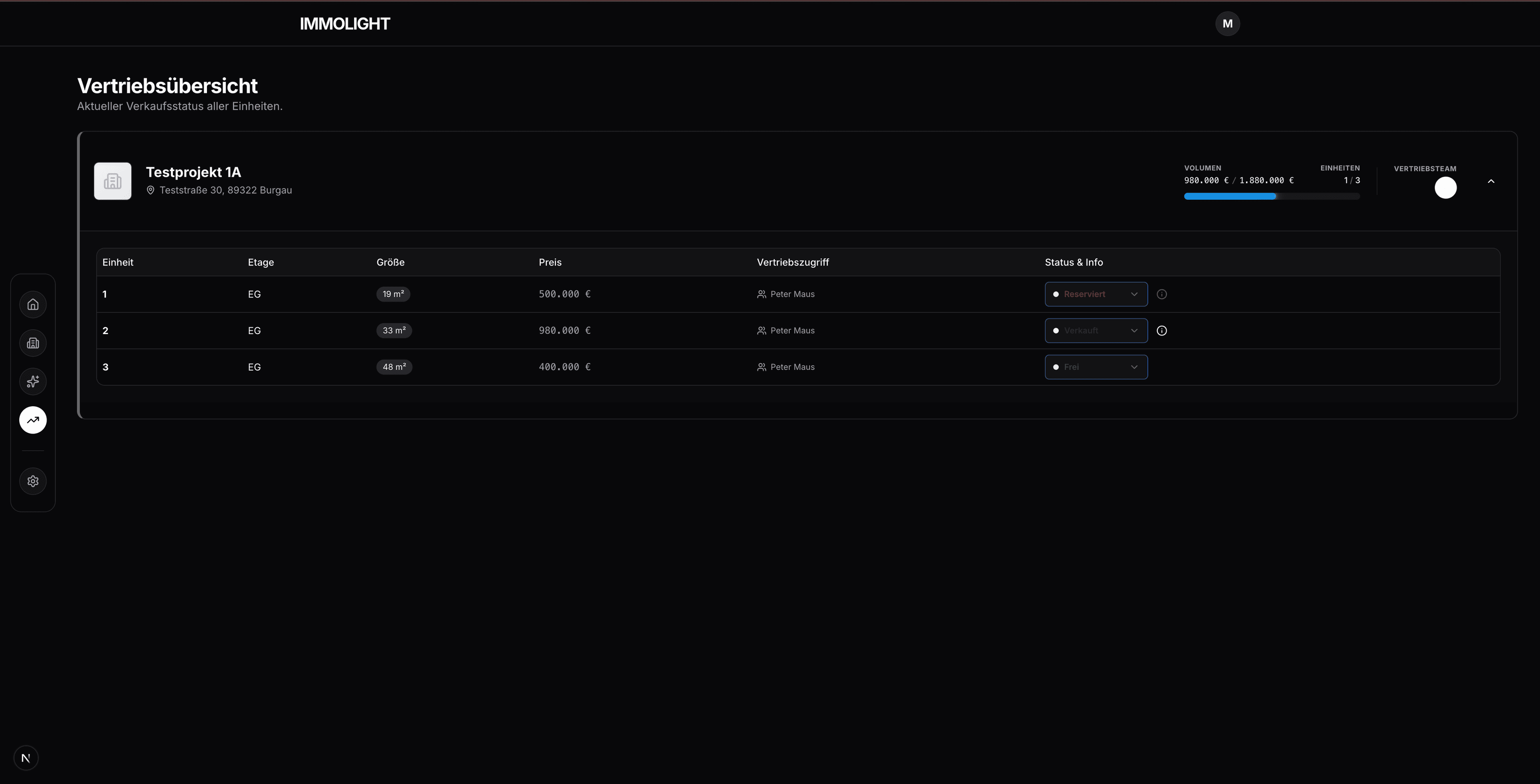
Task: Click the Next.js N badge in the bottom corner
Action: (26, 758)
